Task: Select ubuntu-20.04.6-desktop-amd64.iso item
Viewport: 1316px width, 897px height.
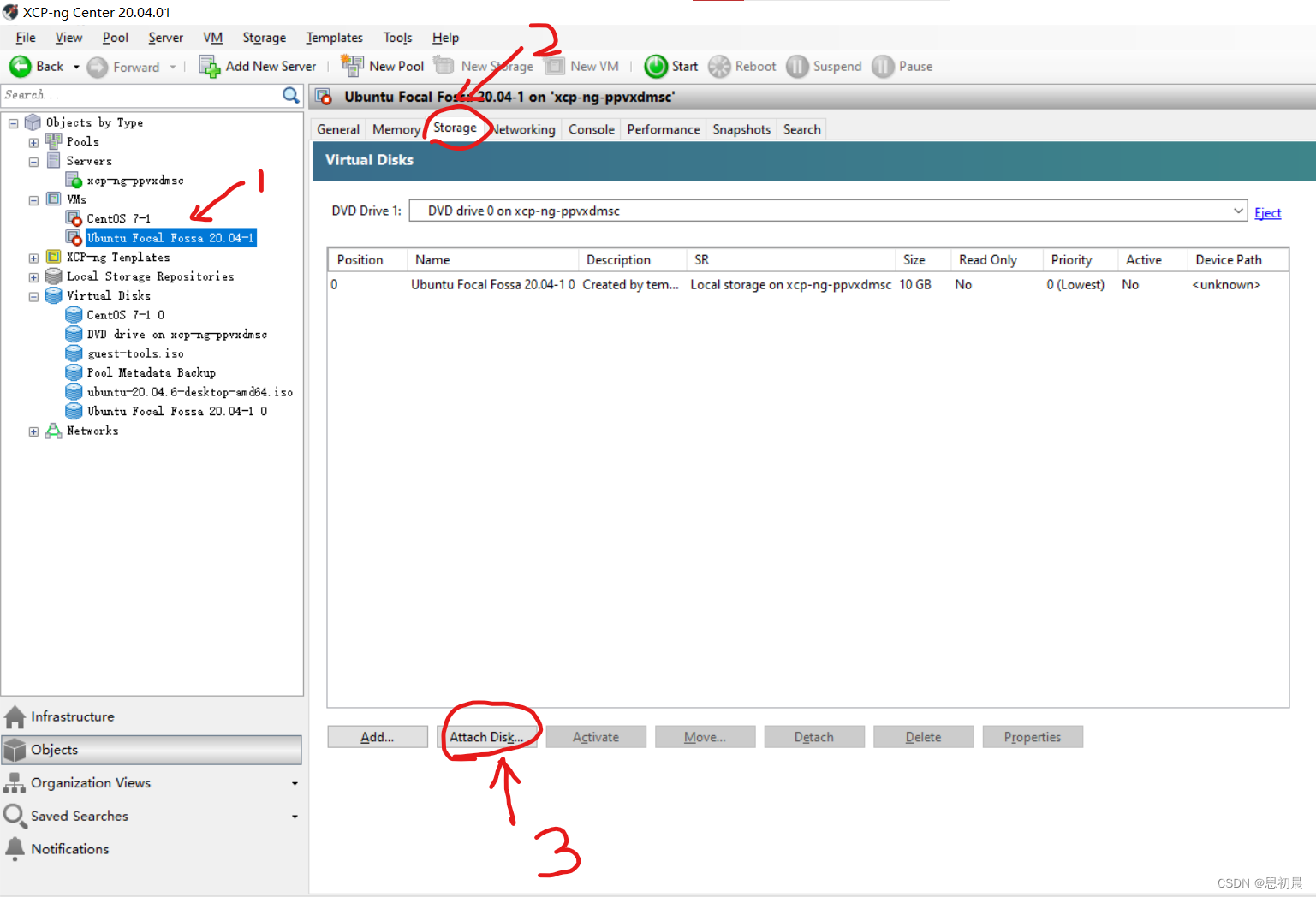Action: pyautogui.click(x=190, y=392)
